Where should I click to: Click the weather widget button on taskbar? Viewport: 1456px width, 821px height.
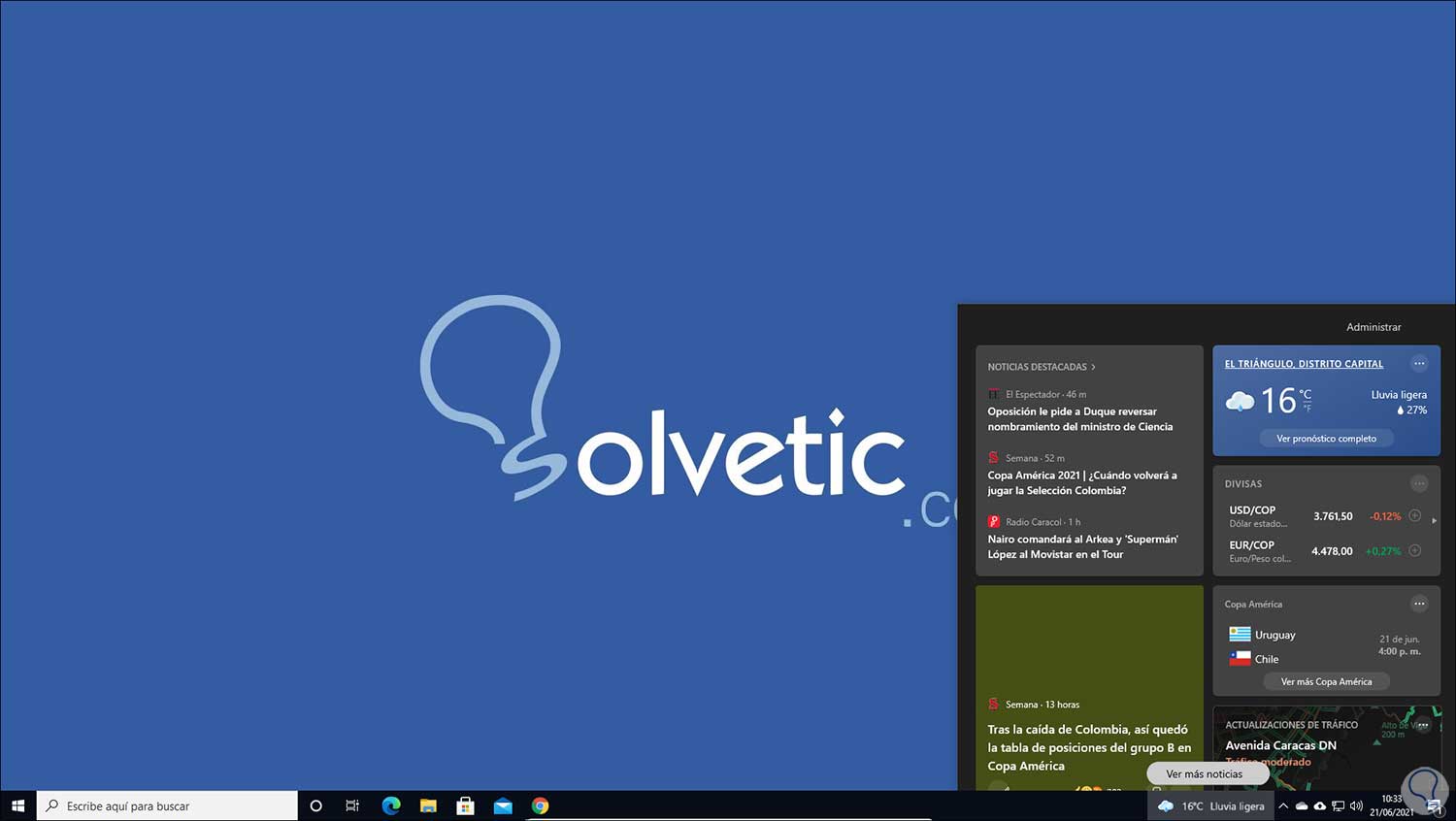[1210, 805]
